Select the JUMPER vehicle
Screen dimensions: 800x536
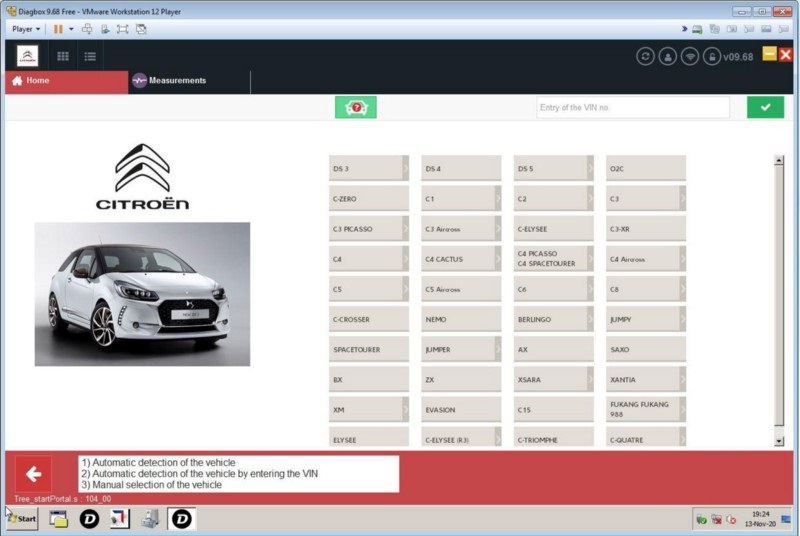click(x=461, y=349)
